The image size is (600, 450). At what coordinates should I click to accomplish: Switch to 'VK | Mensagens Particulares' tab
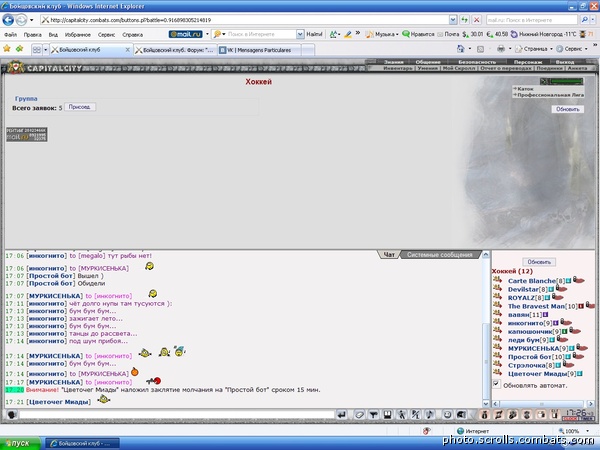(x=259, y=50)
